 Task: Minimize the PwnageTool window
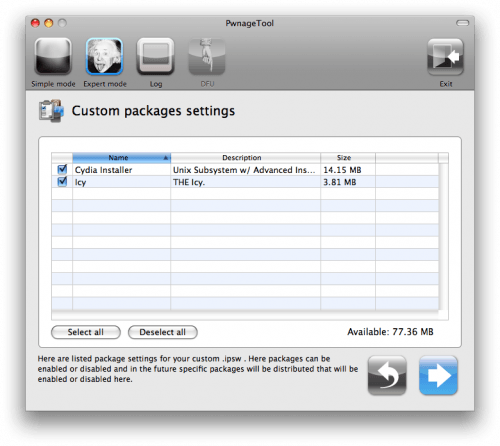(49, 23)
